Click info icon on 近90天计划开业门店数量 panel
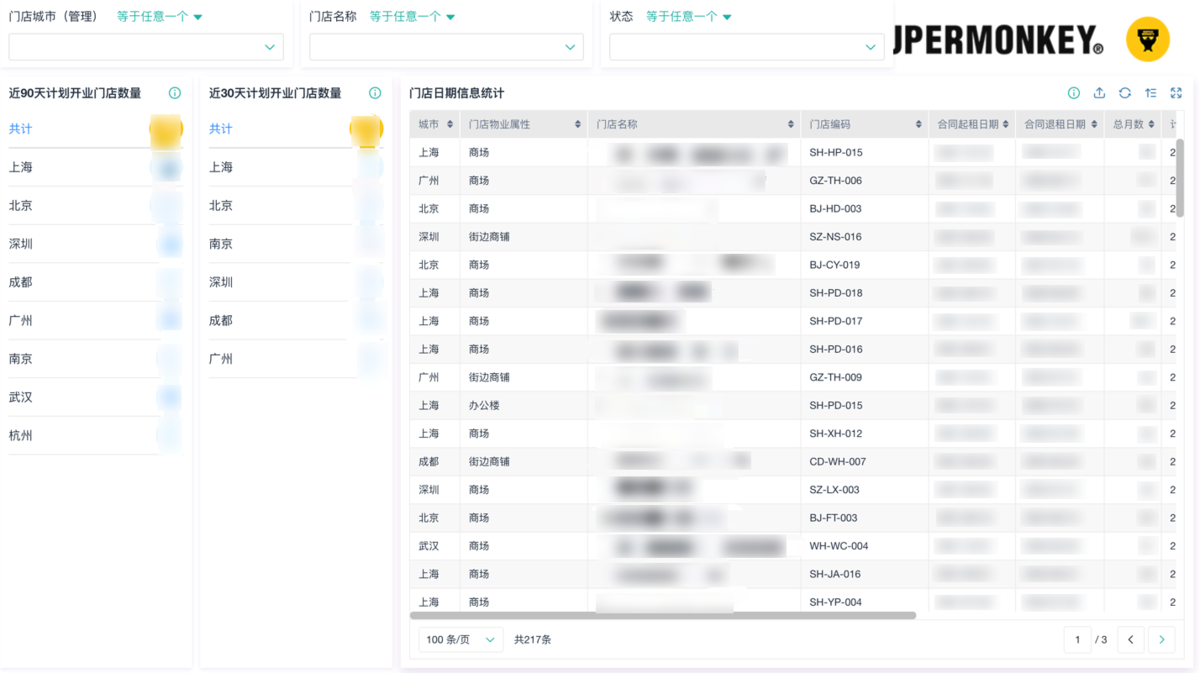 click(x=175, y=93)
